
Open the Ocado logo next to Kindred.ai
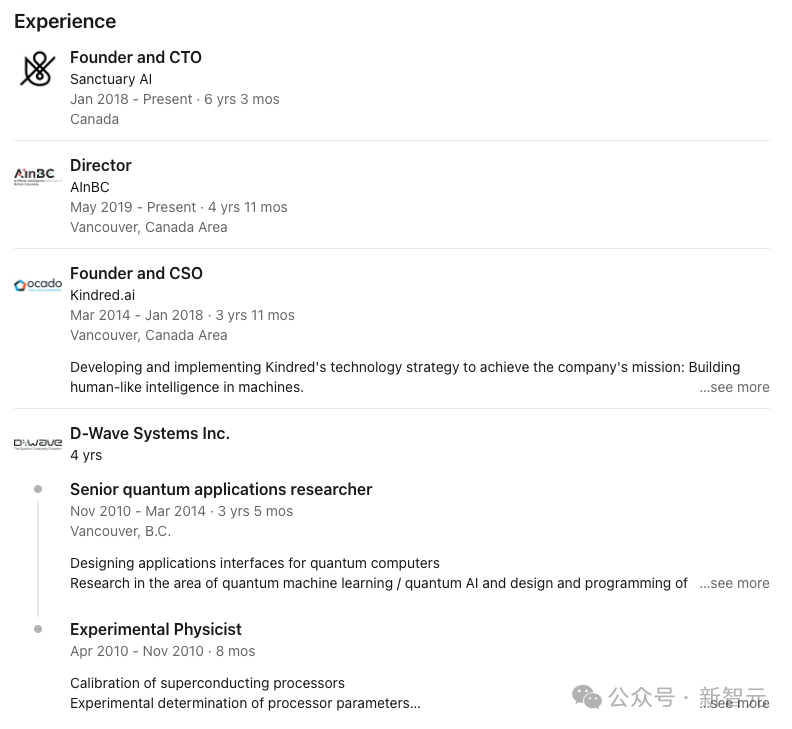[38, 285]
